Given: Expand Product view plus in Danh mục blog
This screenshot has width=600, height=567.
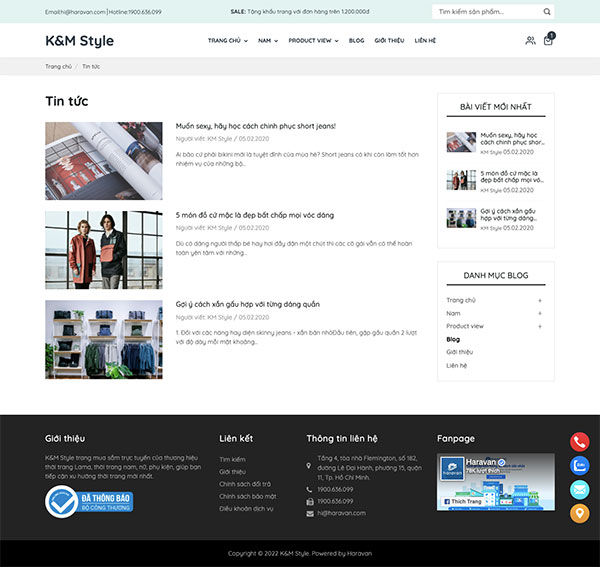Looking at the screenshot, I should [540, 326].
